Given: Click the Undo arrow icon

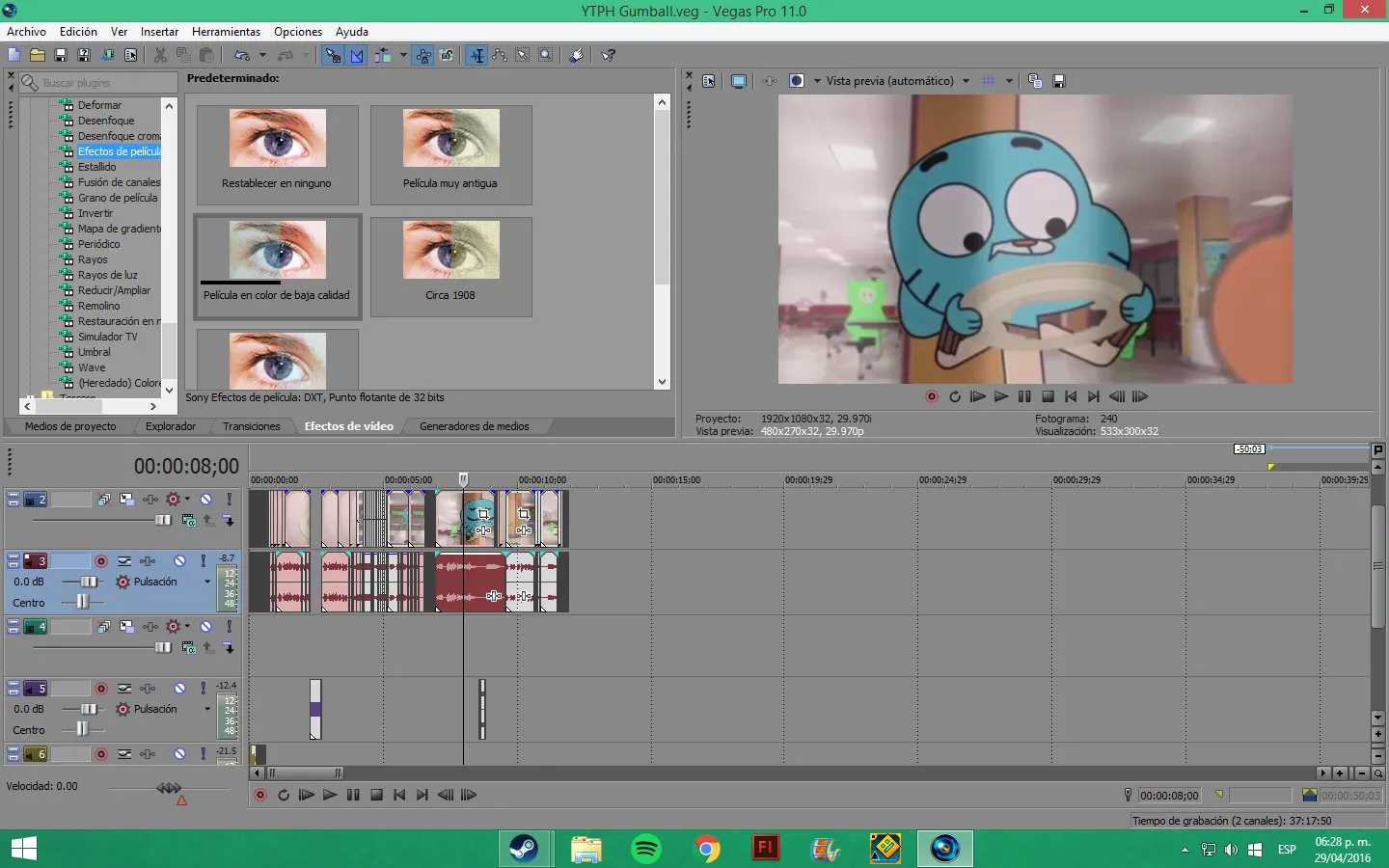Looking at the screenshot, I should [242, 55].
